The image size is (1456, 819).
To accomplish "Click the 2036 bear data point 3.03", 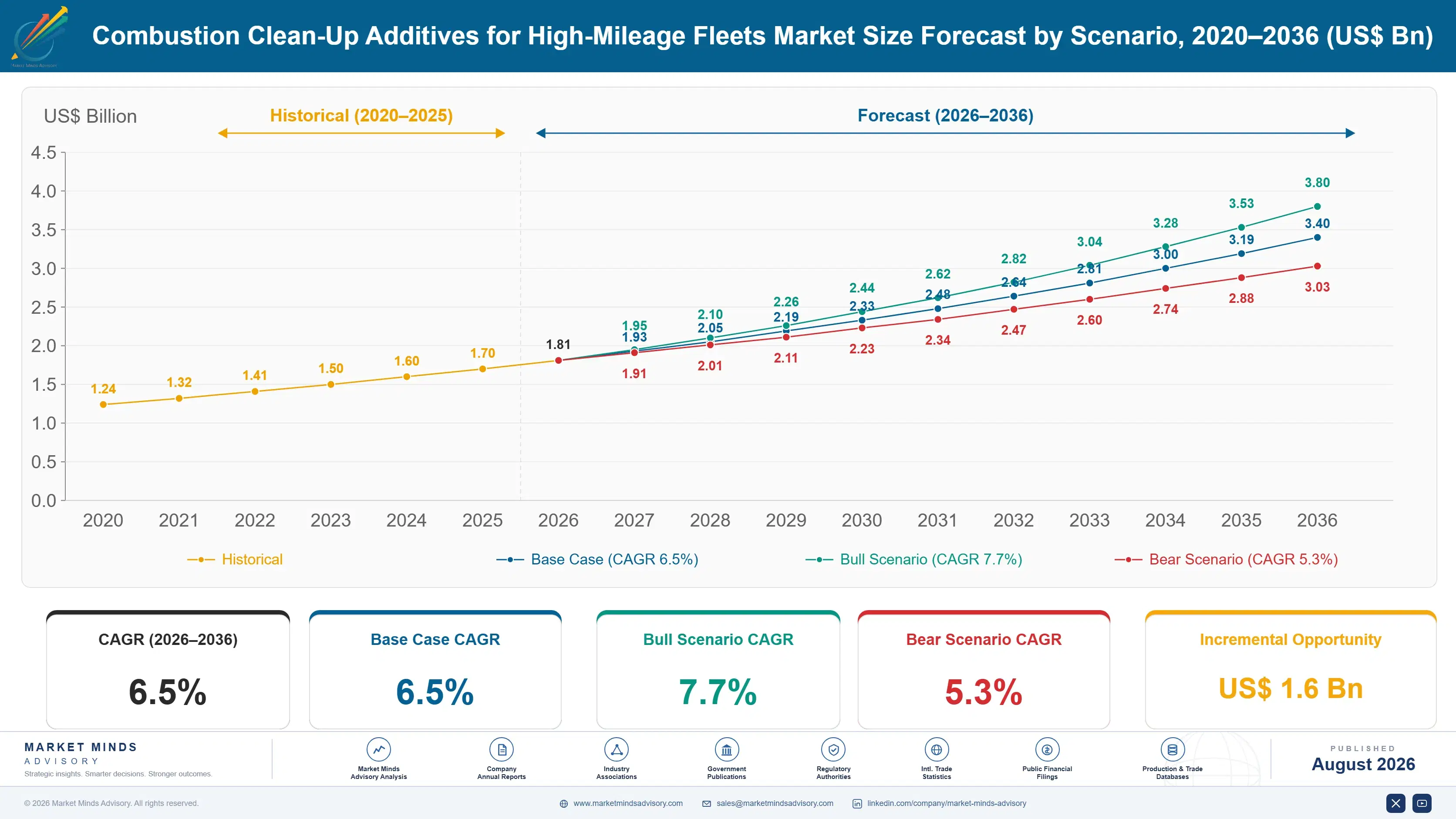I will pyautogui.click(x=1318, y=266).
